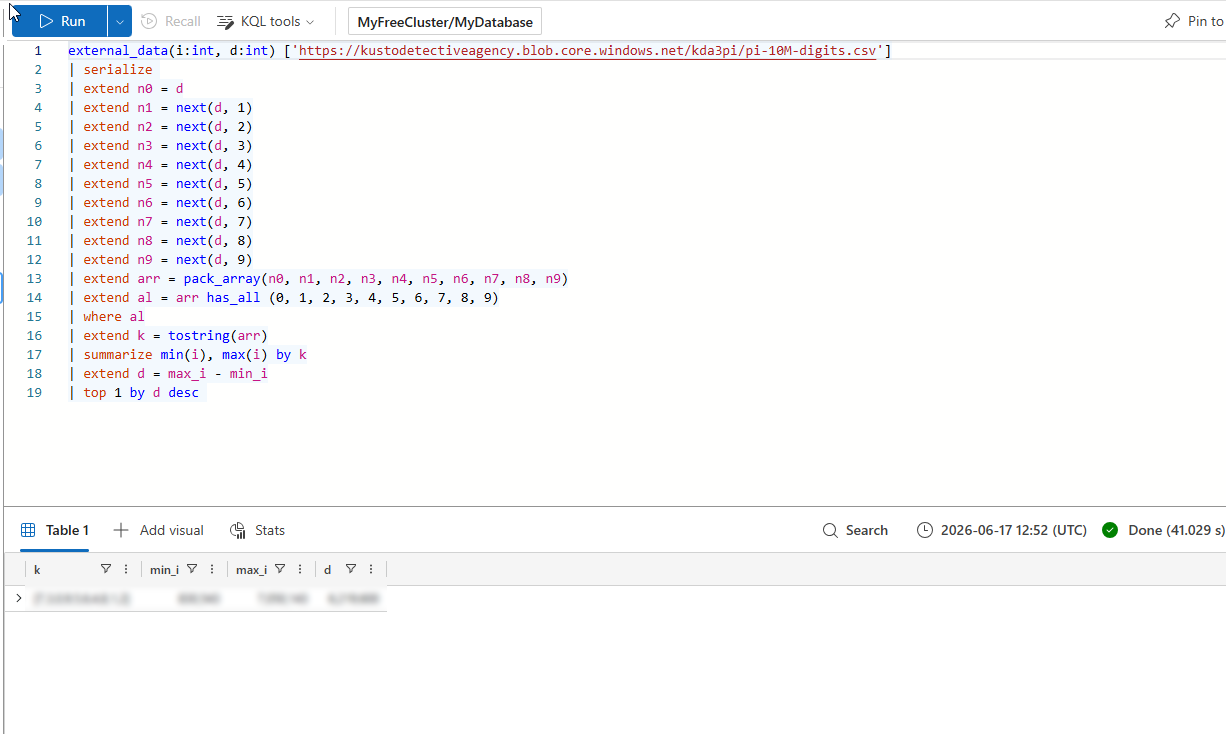Open the Stats tab

click(257, 530)
